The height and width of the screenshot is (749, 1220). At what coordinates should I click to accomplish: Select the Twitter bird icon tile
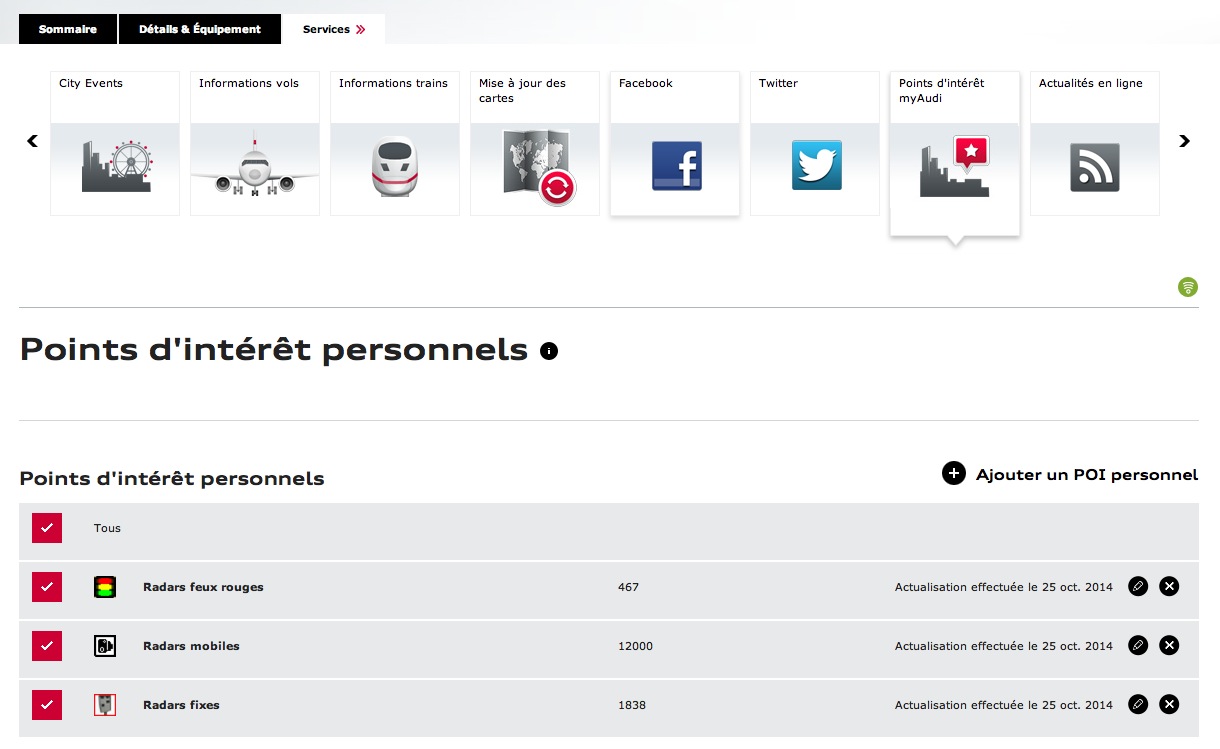815,143
